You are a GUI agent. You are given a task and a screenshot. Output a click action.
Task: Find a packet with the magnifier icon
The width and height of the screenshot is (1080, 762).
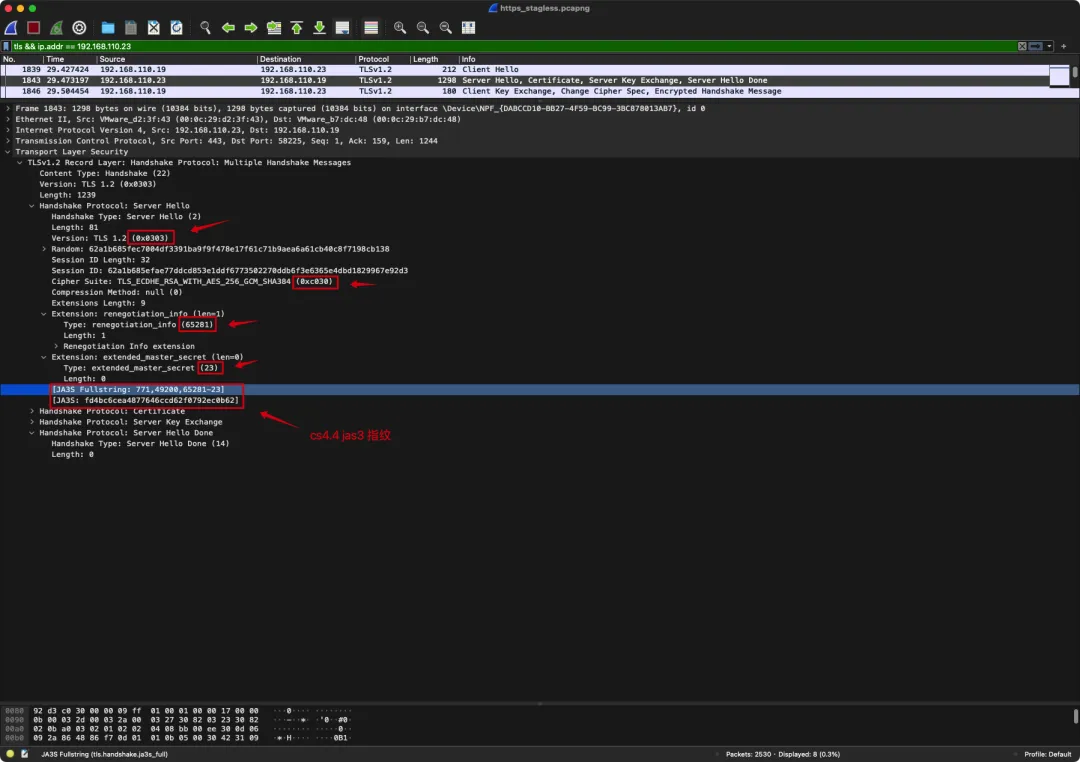205,28
